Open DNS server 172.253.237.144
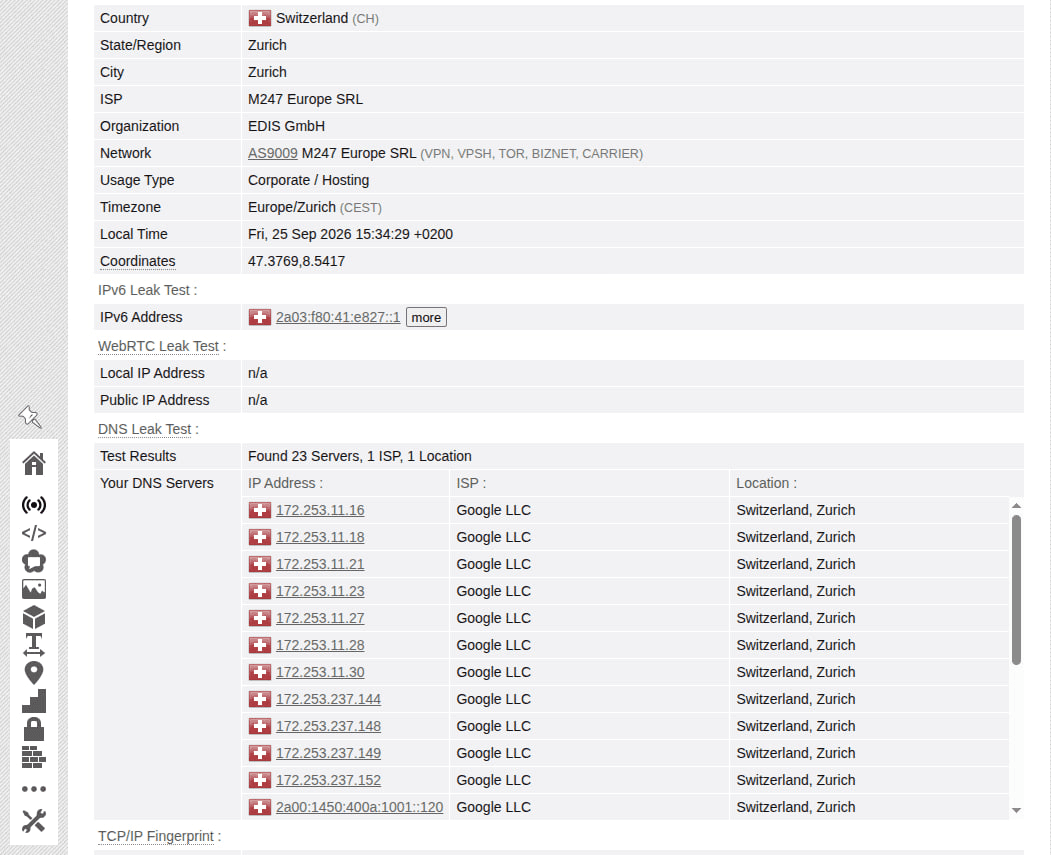 tap(328, 699)
